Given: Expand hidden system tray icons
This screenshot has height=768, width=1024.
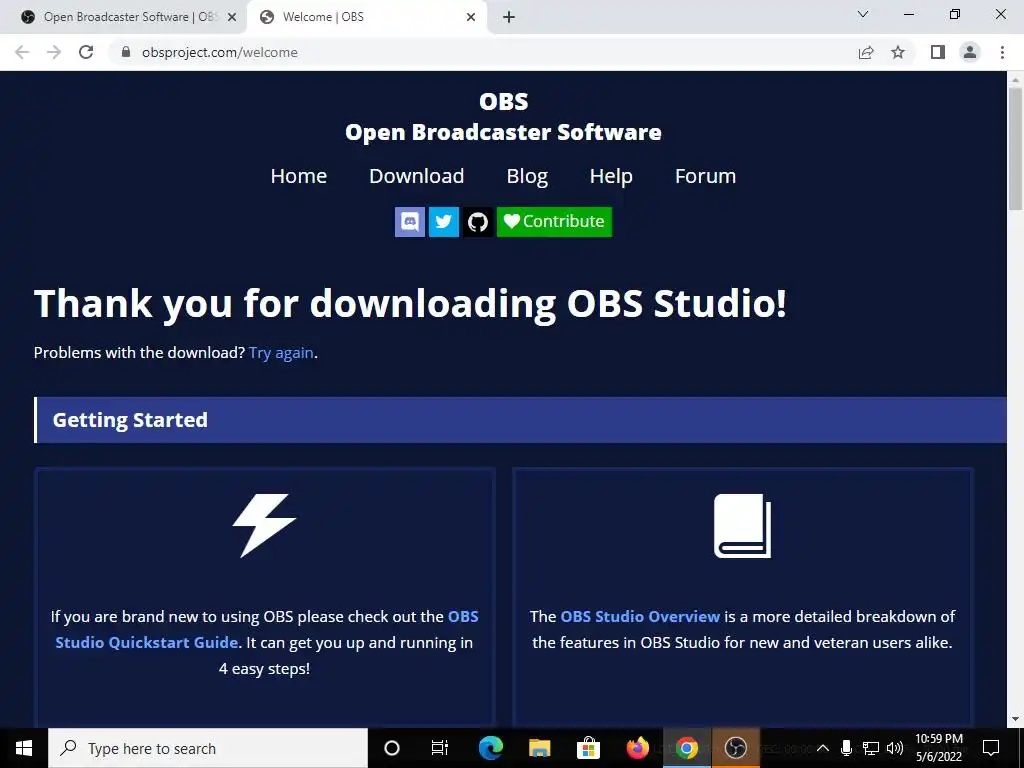Looking at the screenshot, I should pos(823,748).
